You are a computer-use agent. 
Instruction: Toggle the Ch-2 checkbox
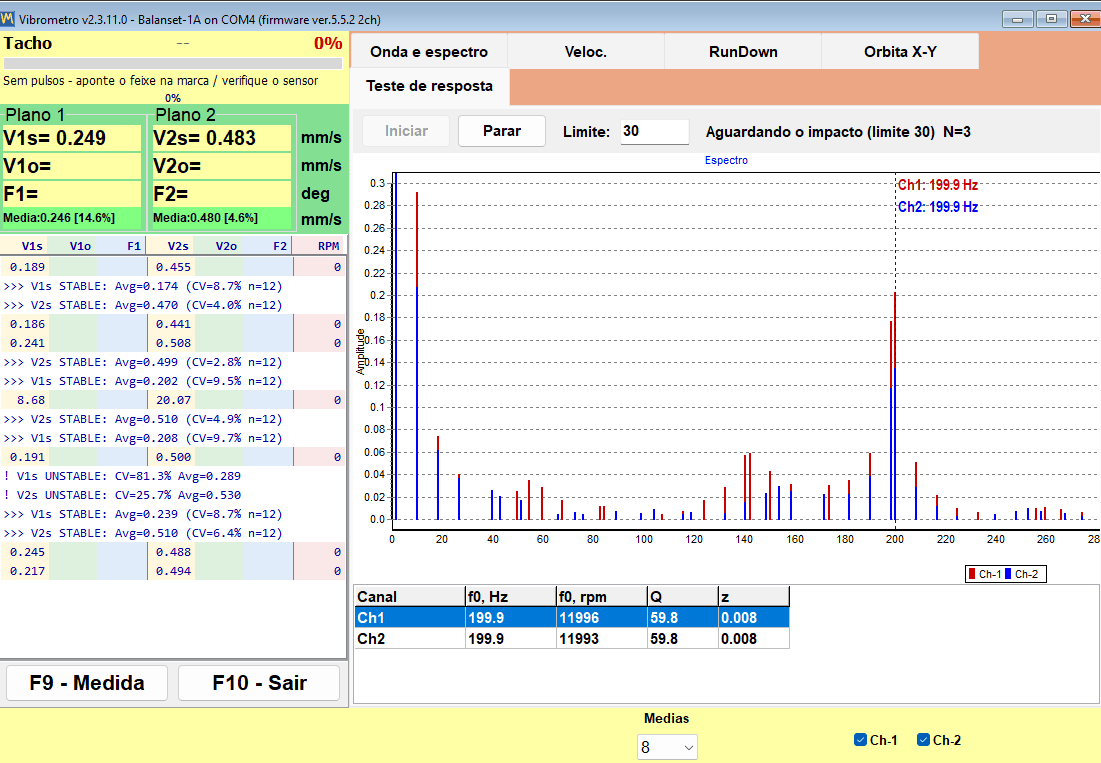pos(923,740)
